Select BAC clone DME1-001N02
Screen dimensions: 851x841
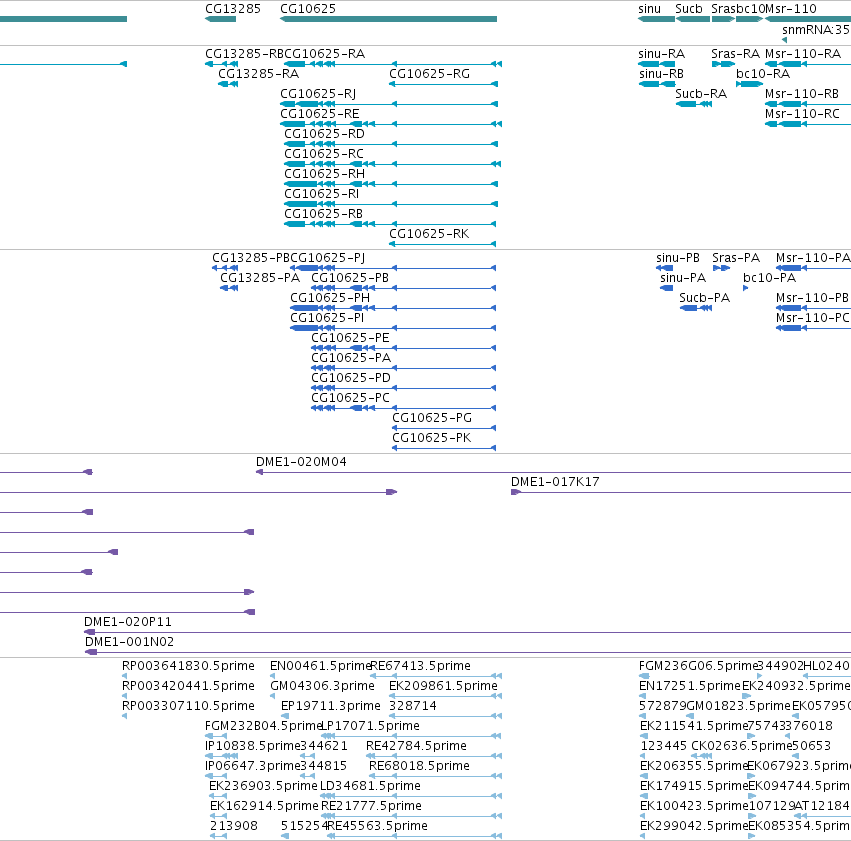[x=129, y=642]
